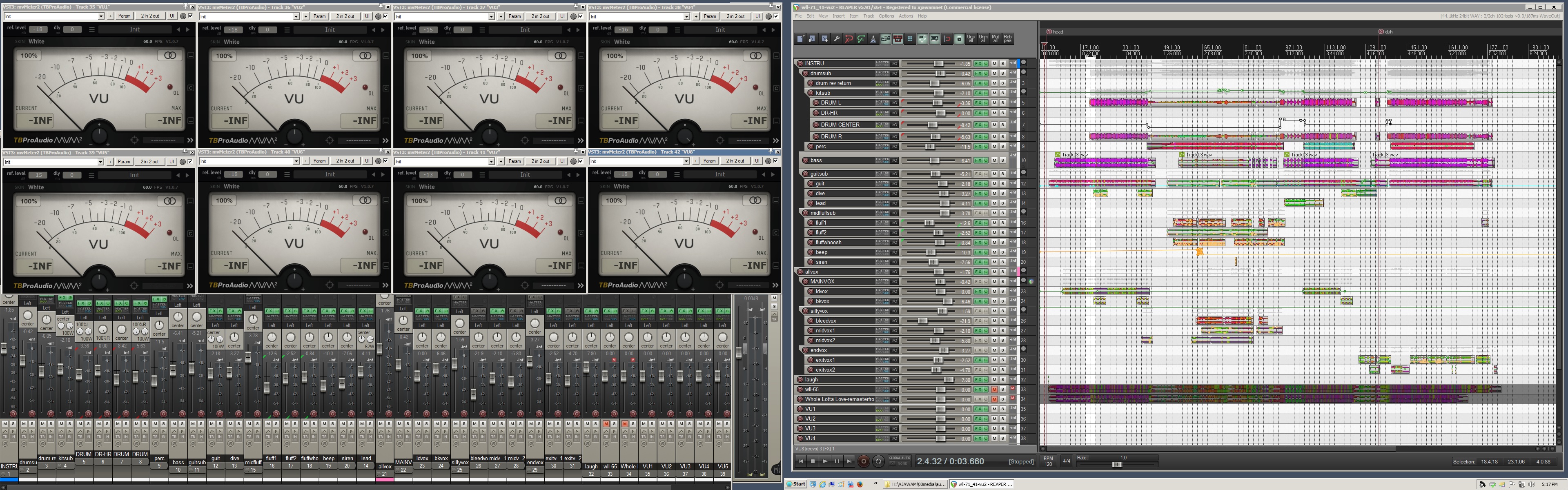Click the Windows Start button

795,484
